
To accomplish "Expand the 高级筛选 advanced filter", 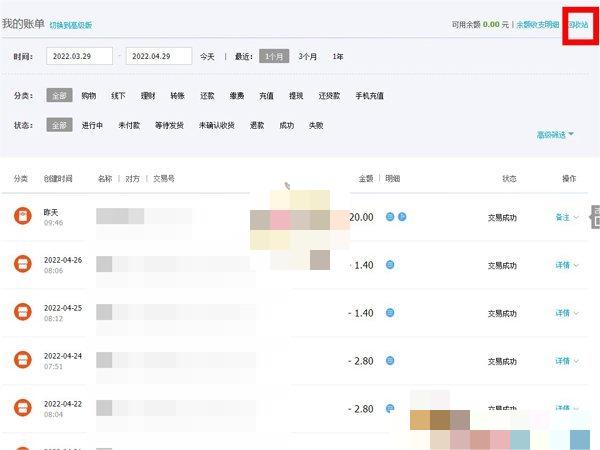I will [555, 134].
